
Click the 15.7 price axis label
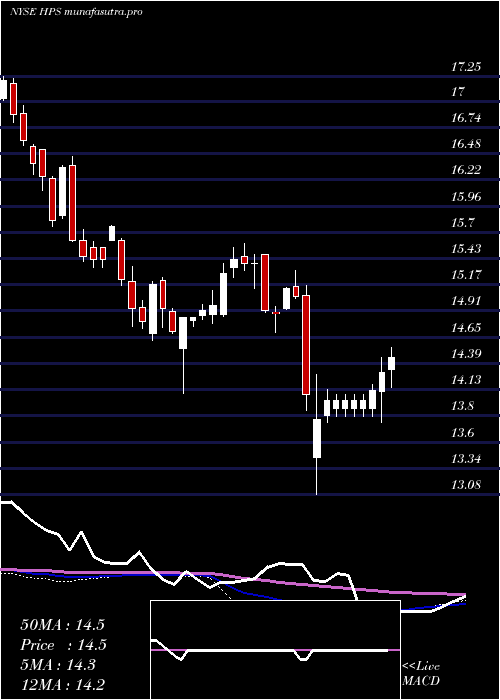coord(463,222)
